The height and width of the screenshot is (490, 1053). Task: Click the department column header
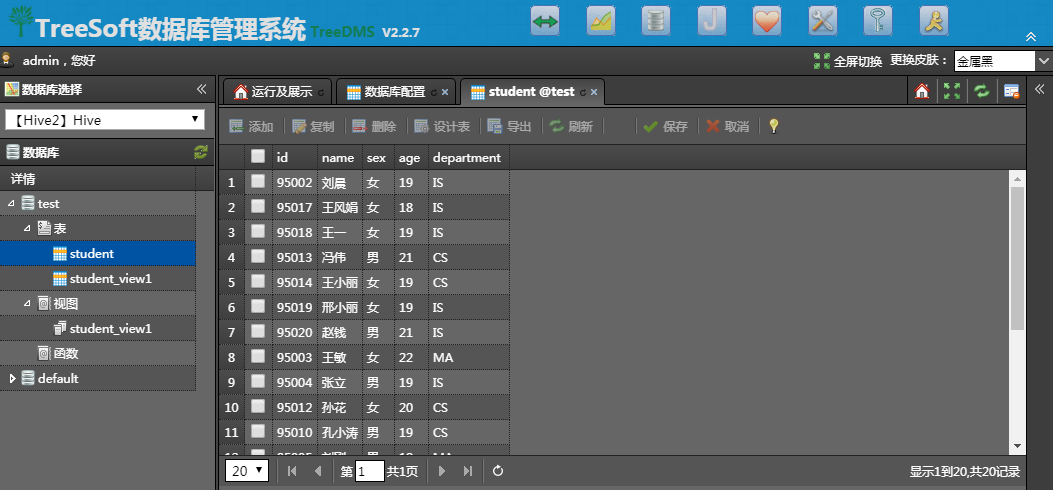pyautogui.click(x=469, y=158)
